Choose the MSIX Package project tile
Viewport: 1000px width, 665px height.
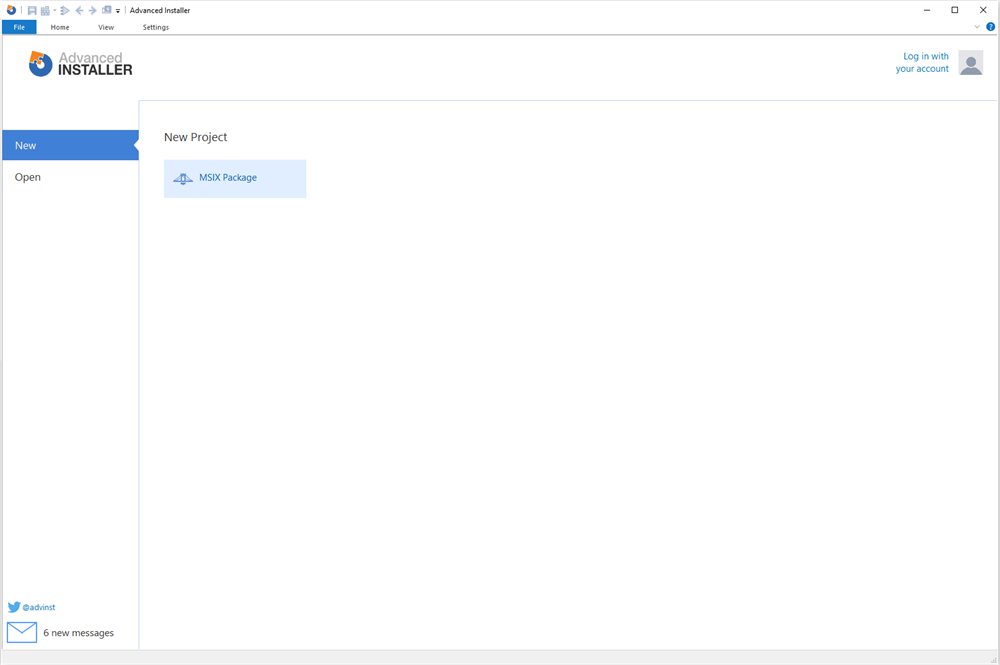(235, 179)
